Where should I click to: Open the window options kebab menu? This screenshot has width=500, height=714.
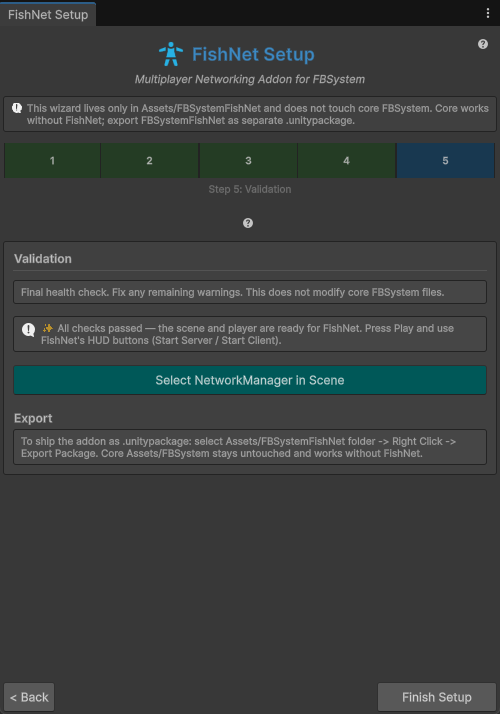coord(488,13)
